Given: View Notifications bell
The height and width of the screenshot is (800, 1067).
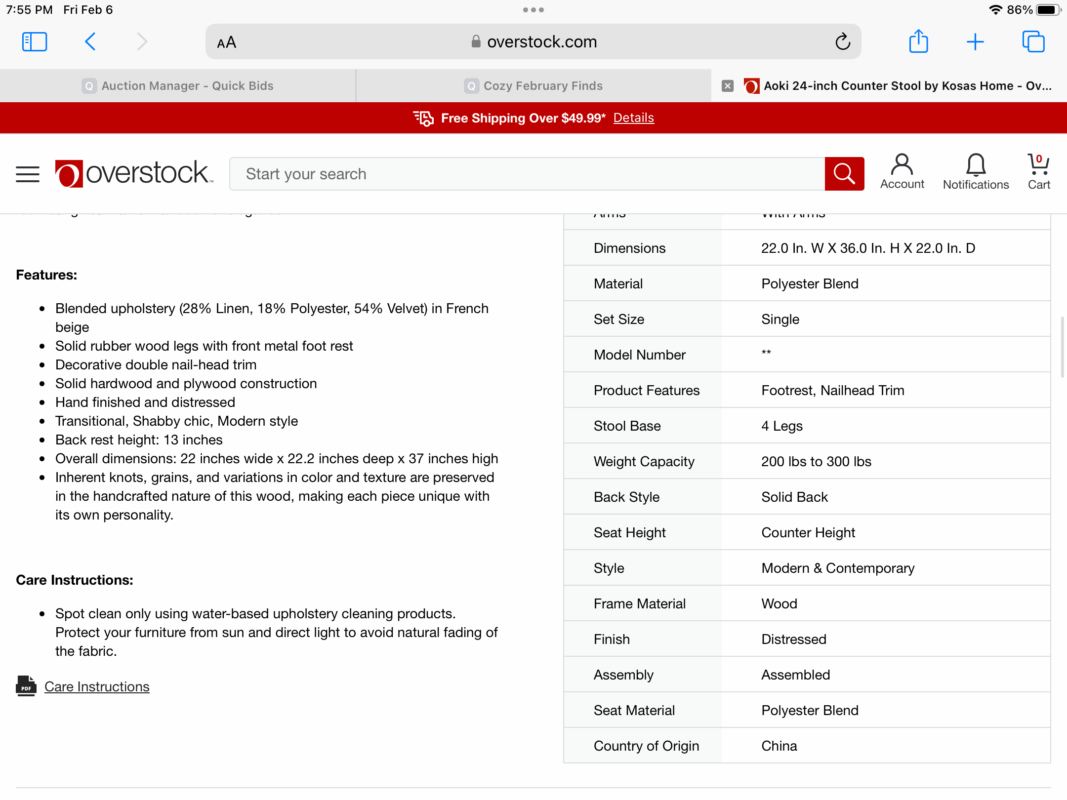Looking at the screenshot, I should [975, 171].
